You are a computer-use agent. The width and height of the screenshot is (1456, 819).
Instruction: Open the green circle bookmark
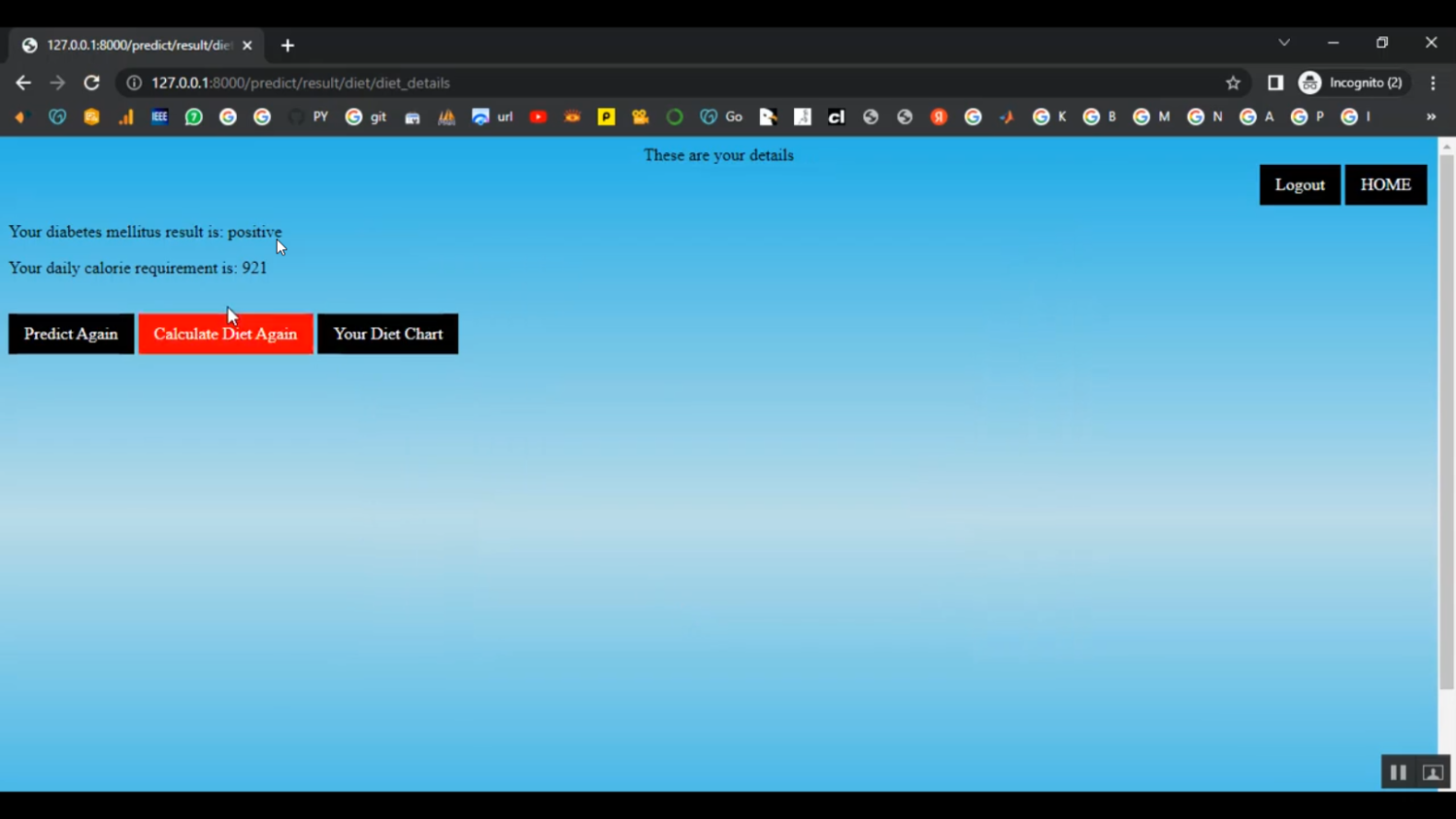pos(675,117)
